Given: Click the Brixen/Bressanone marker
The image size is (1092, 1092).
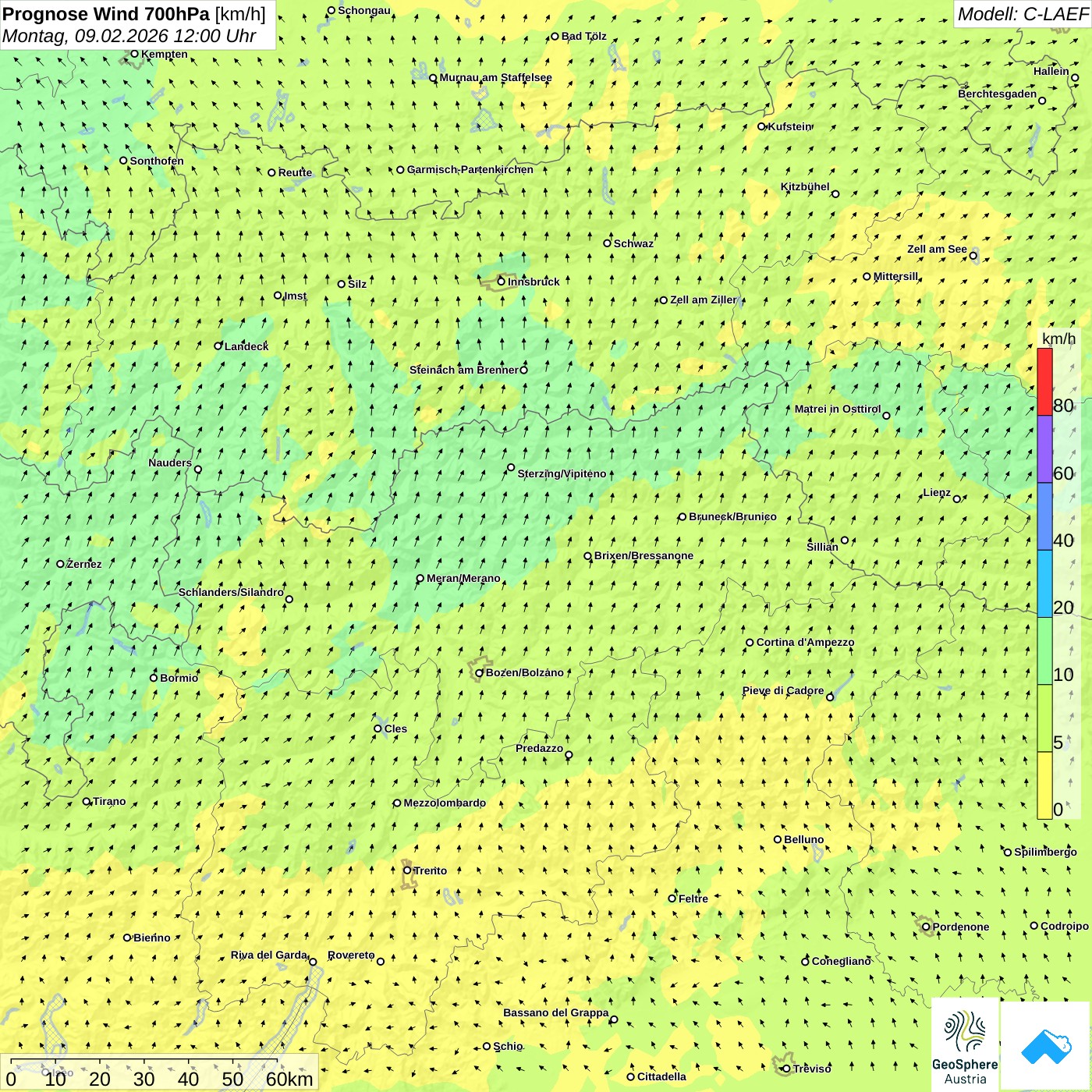Looking at the screenshot, I should click(588, 556).
